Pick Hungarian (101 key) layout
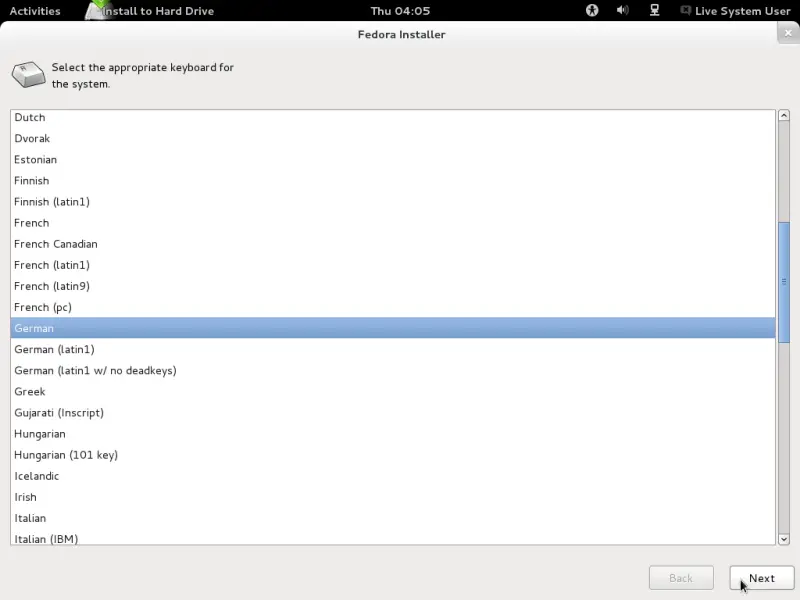 point(393,455)
